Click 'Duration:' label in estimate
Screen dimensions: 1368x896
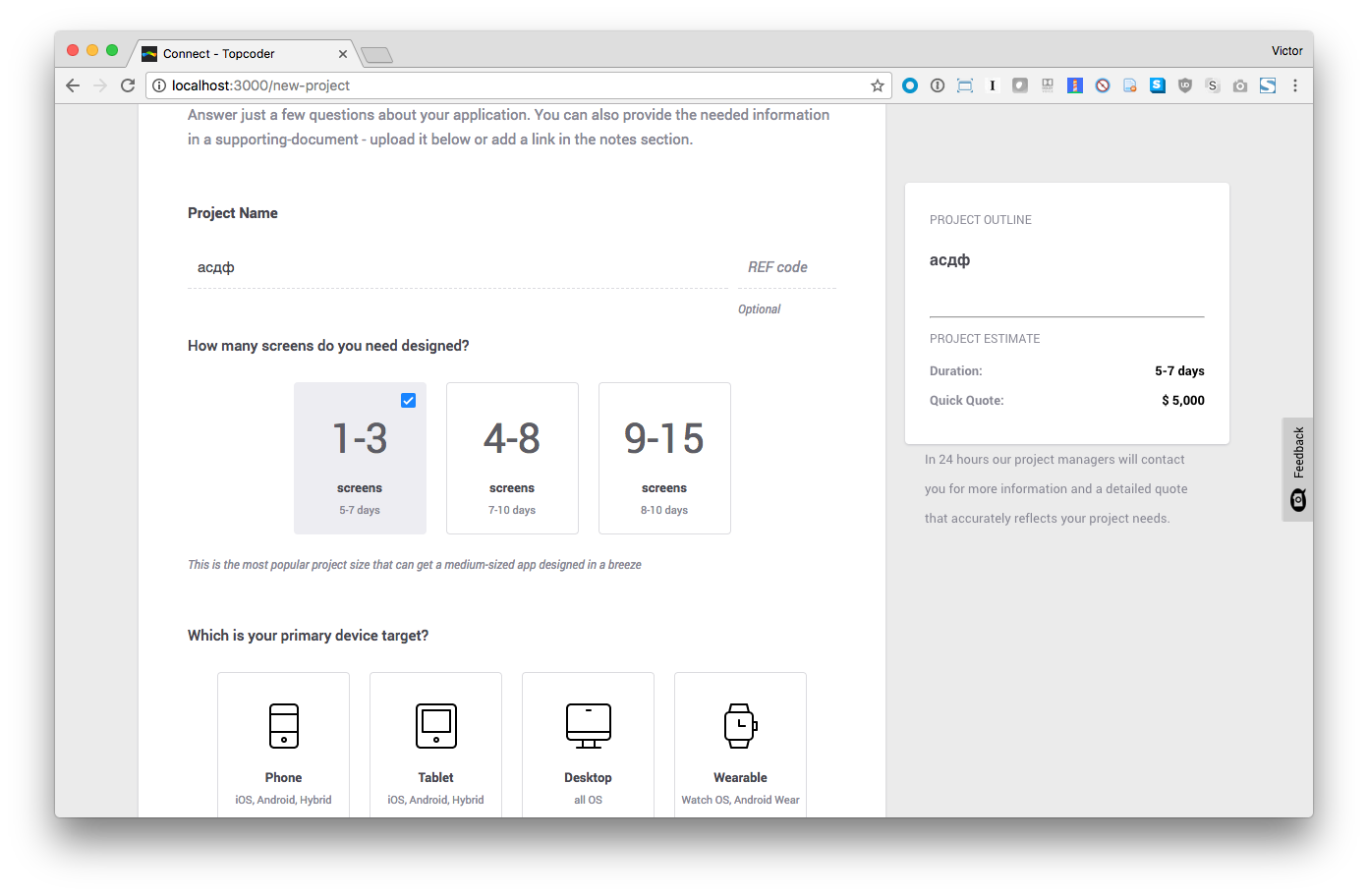point(956,370)
